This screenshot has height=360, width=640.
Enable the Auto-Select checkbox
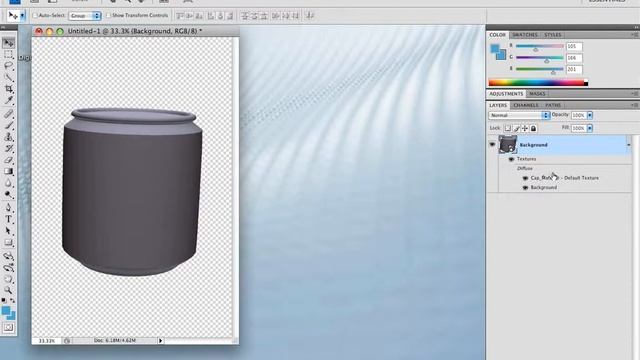click(x=35, y=16)
